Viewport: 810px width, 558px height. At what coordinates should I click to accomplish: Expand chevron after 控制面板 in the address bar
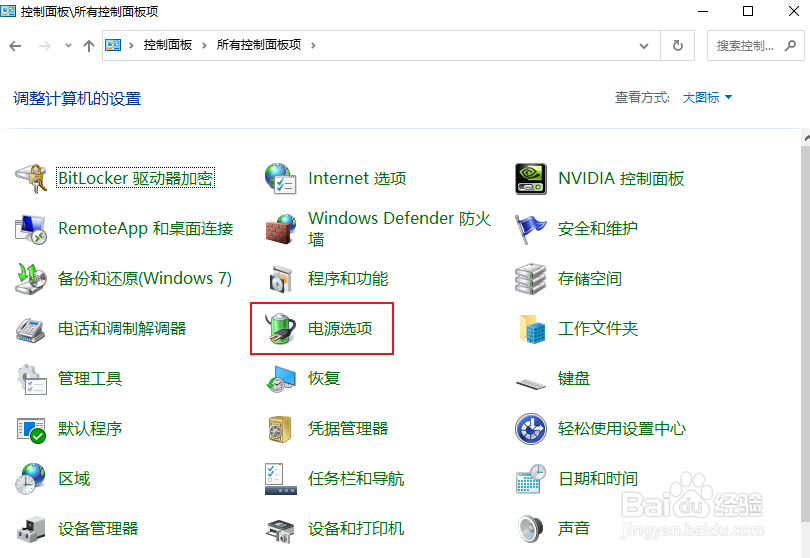[205, 45]
